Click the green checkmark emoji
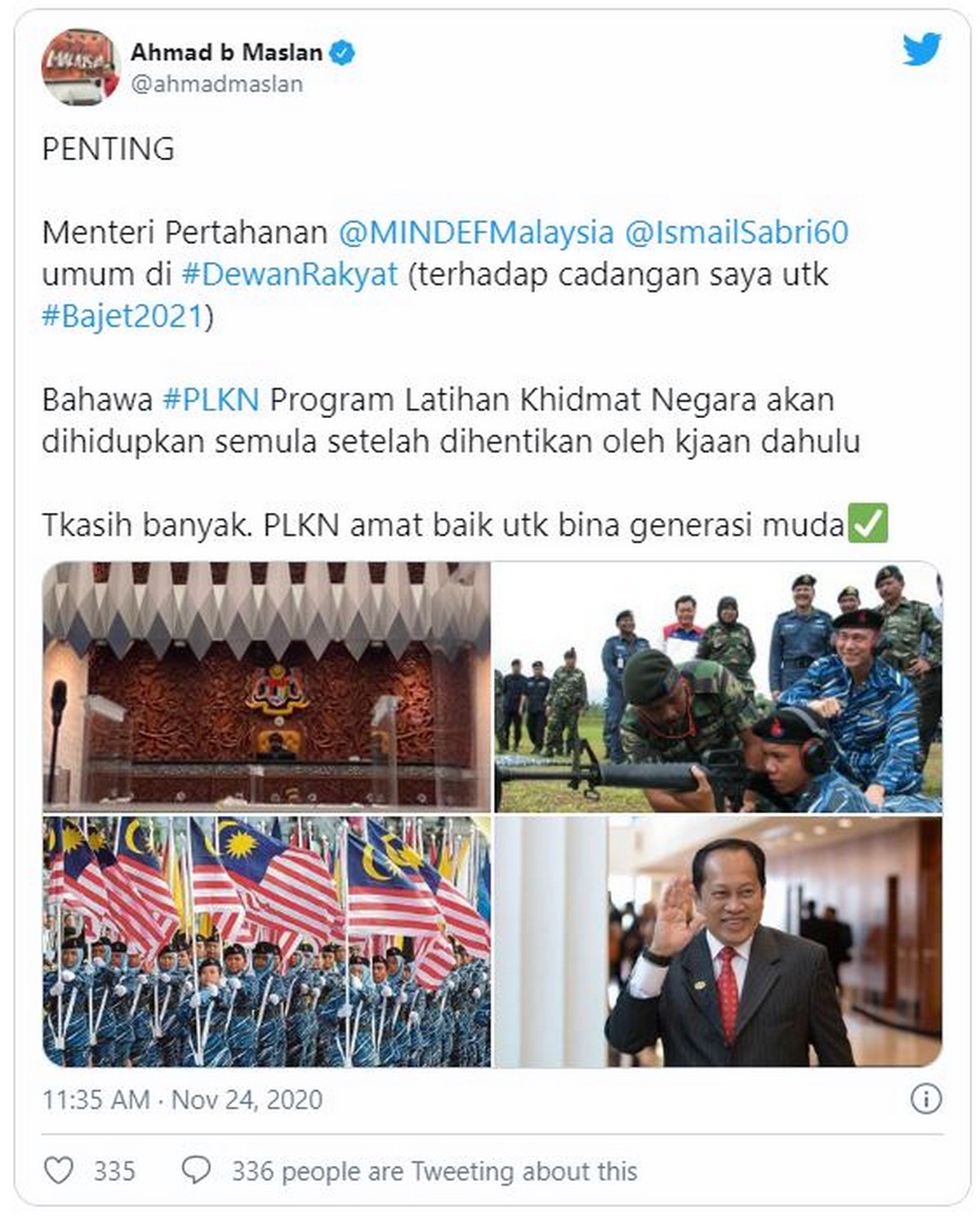Viewport: 980px width, 1220px height. 868,523
